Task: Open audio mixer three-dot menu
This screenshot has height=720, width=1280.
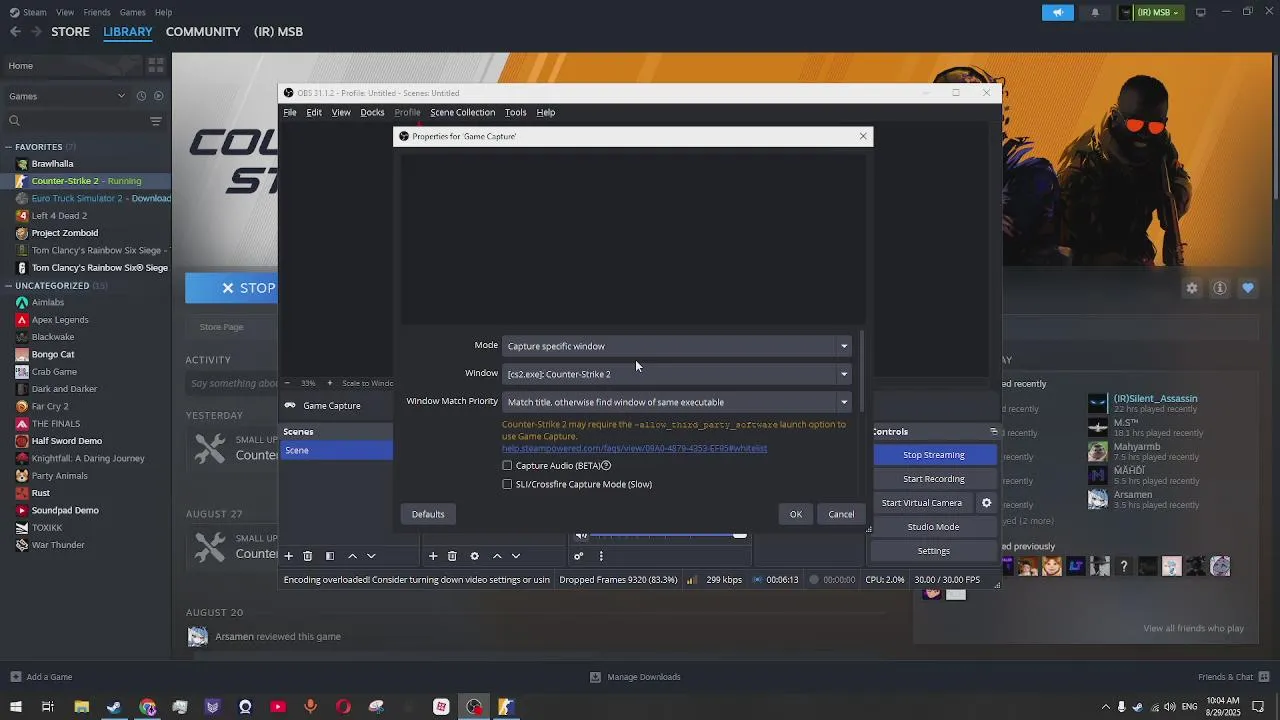Action: tap(601, 556)
